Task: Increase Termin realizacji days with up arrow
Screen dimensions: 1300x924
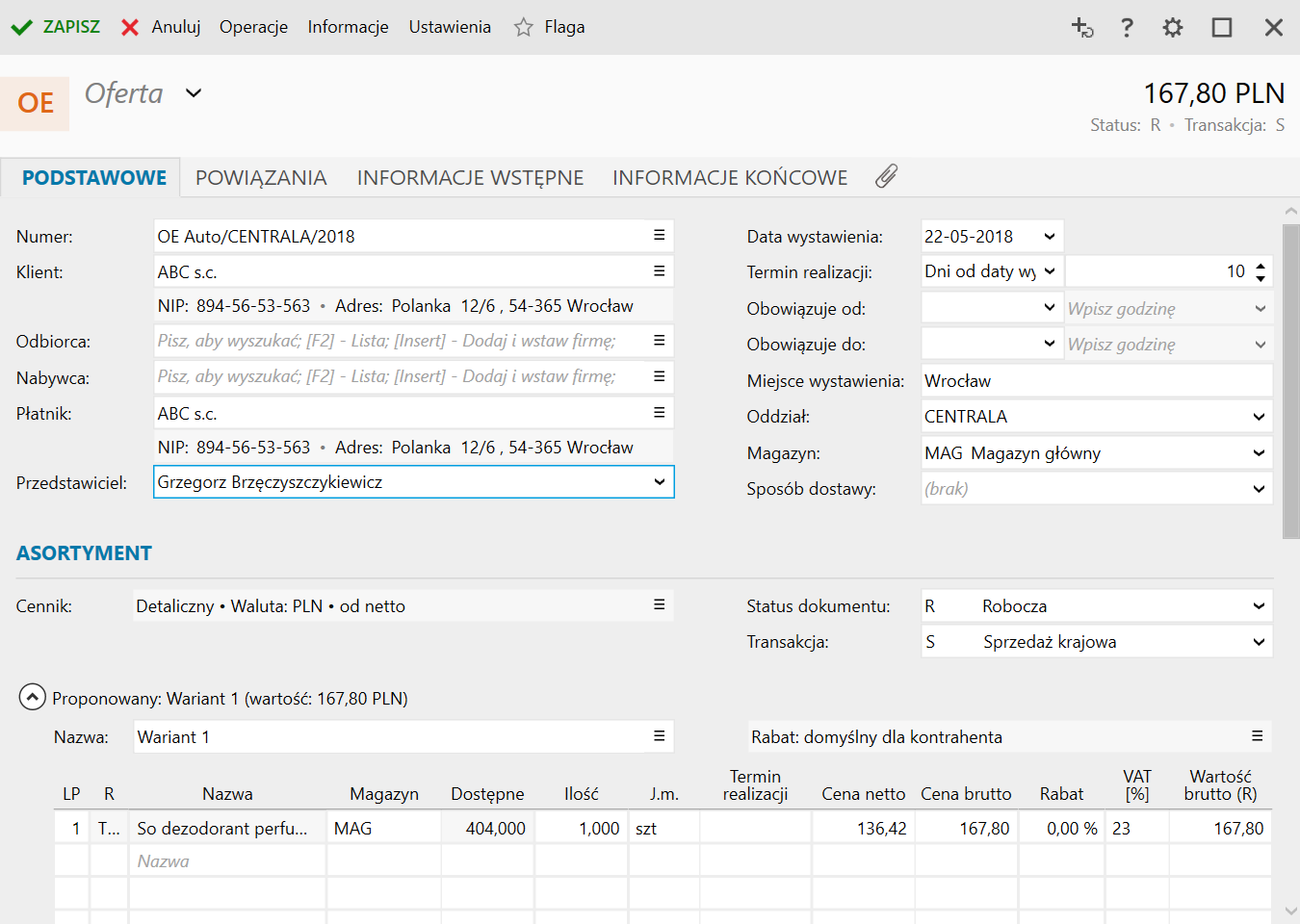Action: click(1261, 265)
